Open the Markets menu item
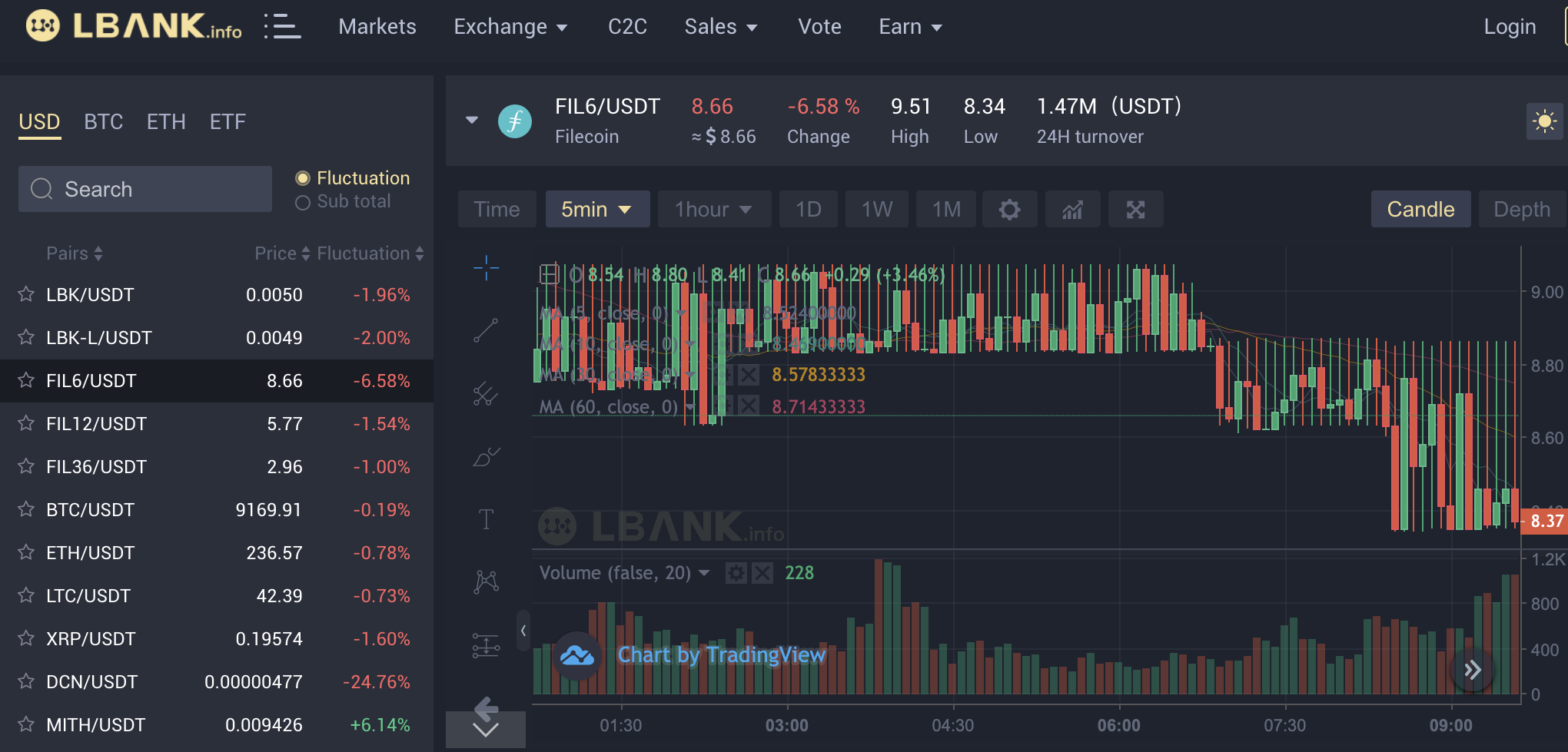 point(377,27)
